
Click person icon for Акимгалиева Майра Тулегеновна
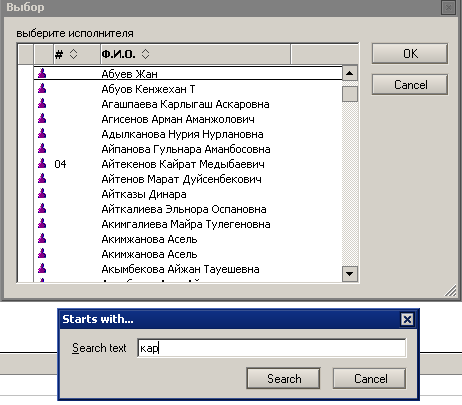42,223
